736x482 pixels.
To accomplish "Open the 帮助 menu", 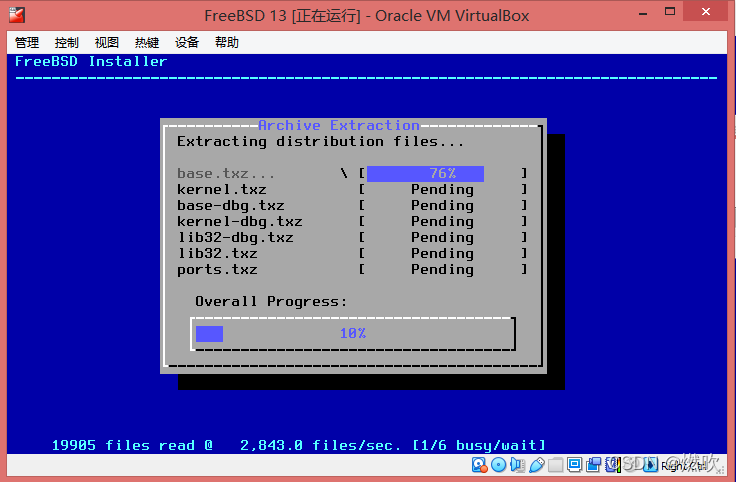I will [227, 43].
